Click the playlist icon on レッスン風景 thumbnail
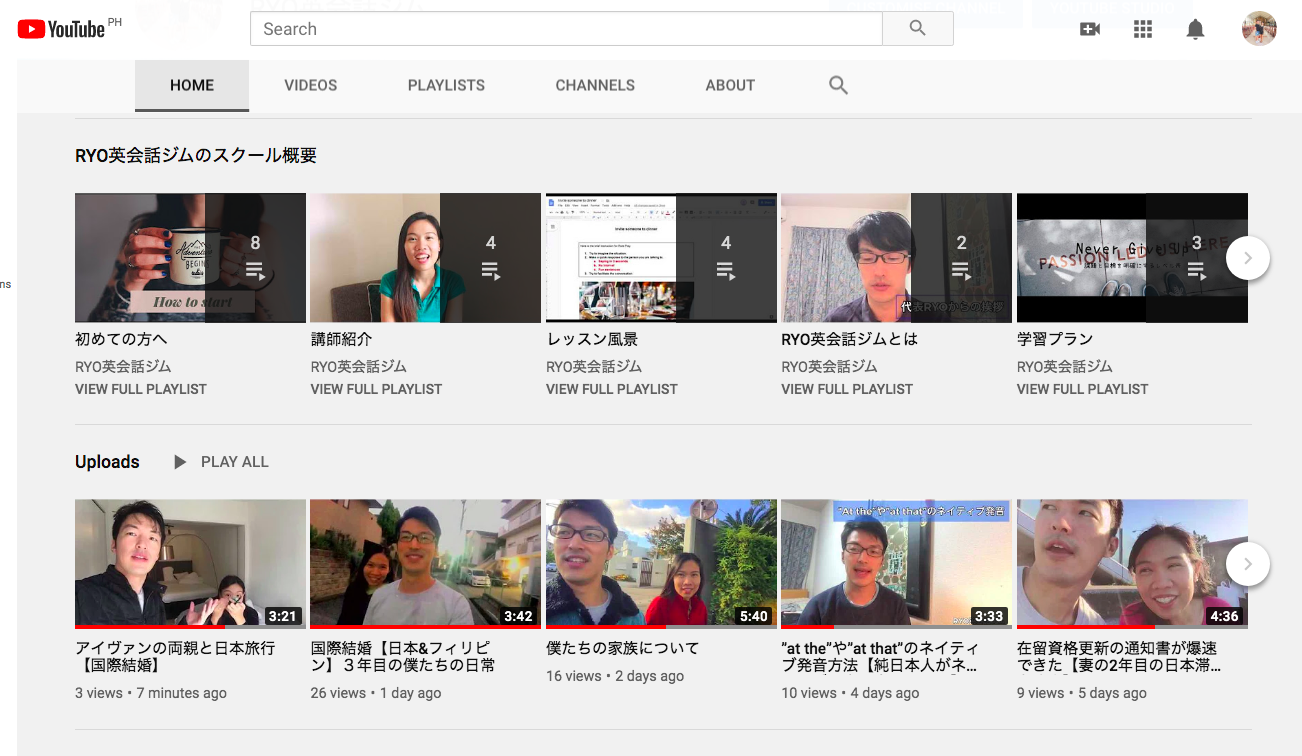This screenshot has width=1302, height=756. (726, 270)
